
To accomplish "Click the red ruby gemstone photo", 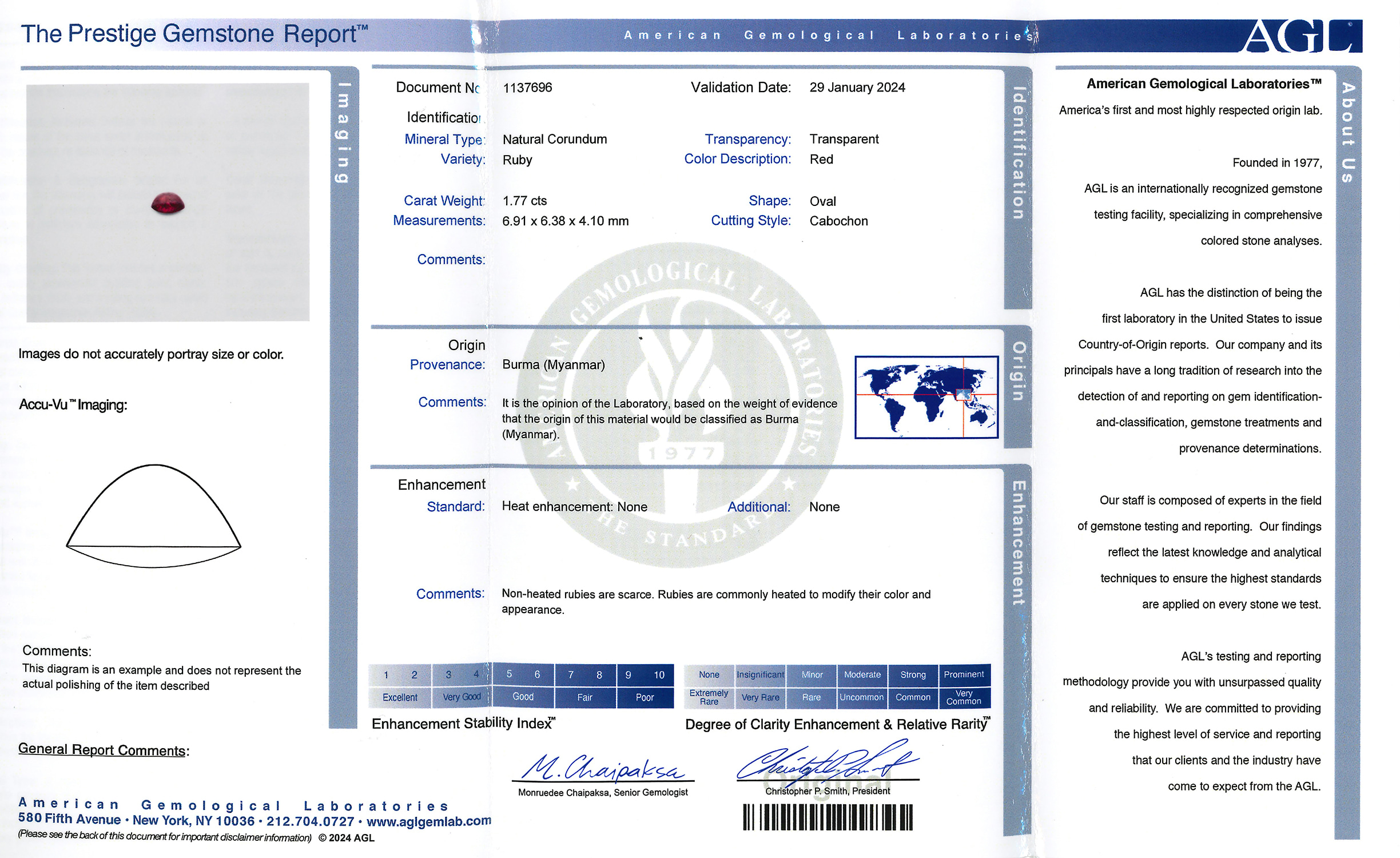I will [168, 204].
